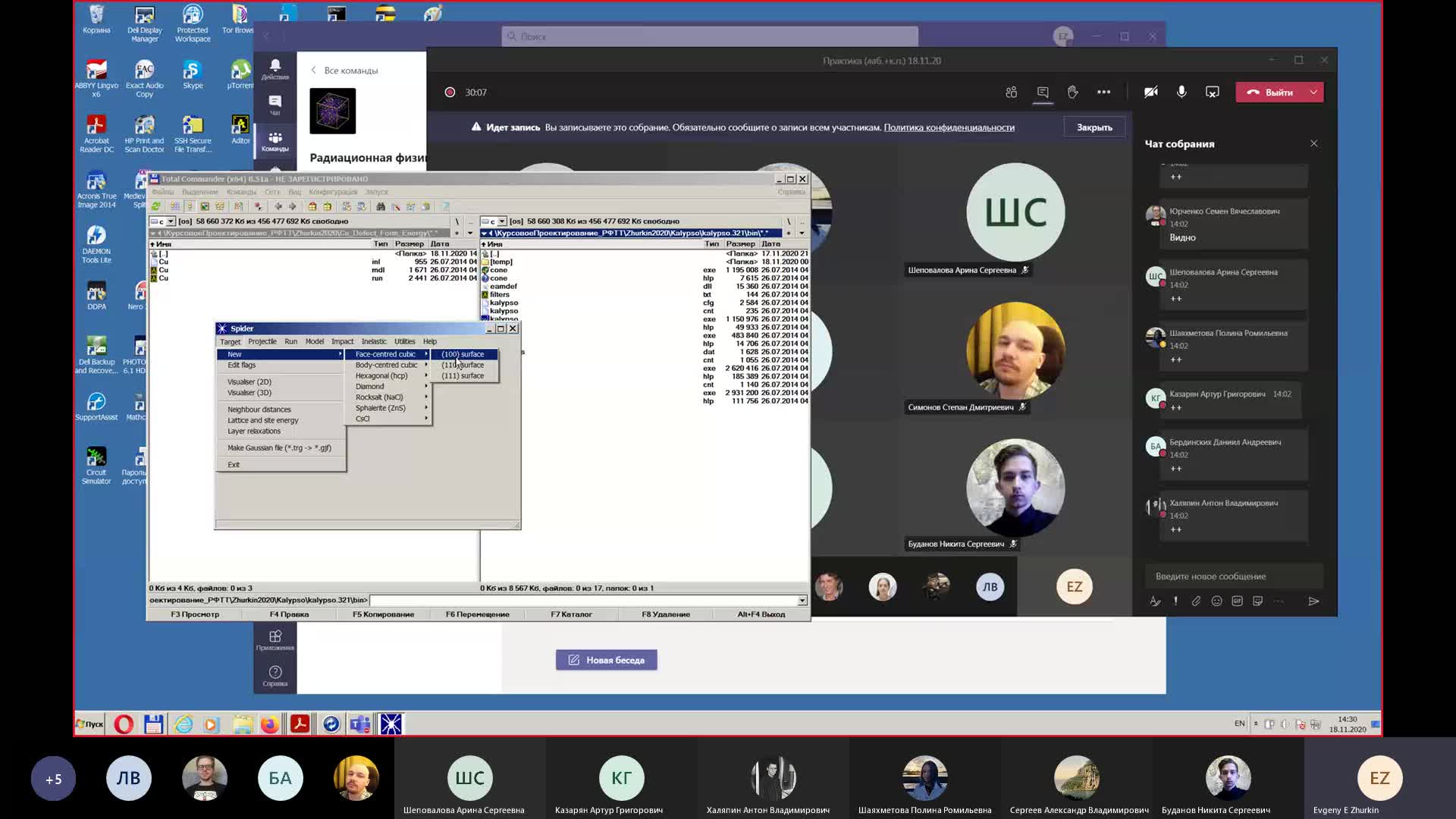The image size is (1456, 819).
Task: Open Приложения in Teams sidebar
Action: pos(275,640)
